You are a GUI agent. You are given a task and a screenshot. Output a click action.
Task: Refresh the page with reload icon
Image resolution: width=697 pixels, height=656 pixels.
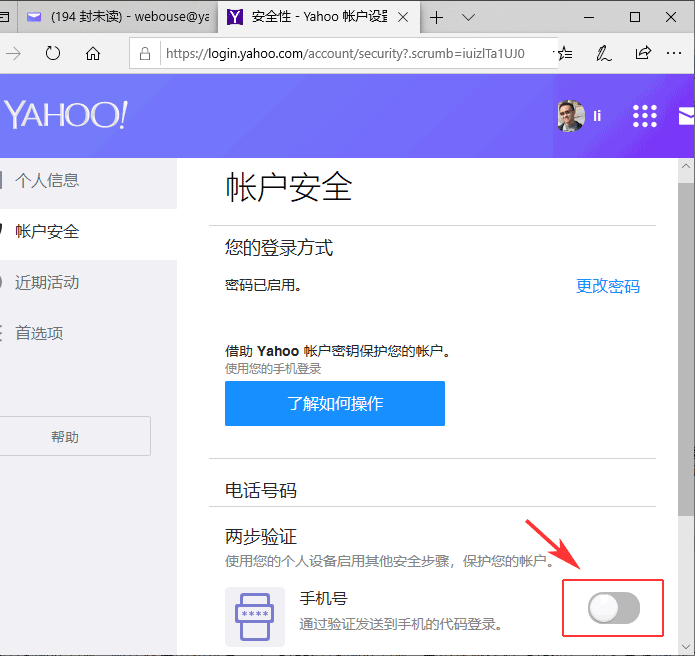point(53,54)
